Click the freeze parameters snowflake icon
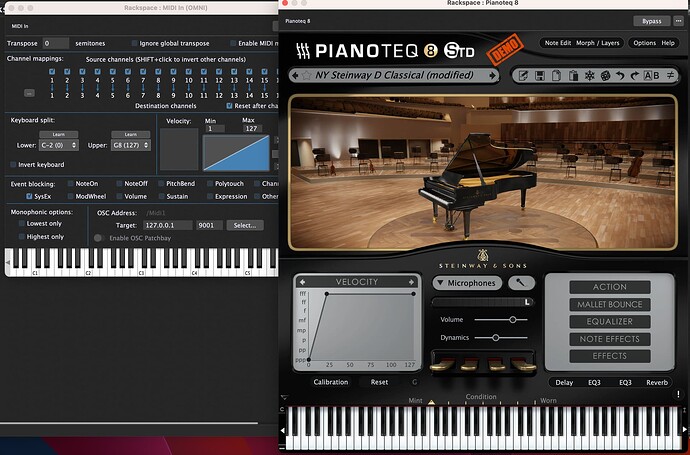The width and height of the screenshot is (690, 455). [589, 76]
